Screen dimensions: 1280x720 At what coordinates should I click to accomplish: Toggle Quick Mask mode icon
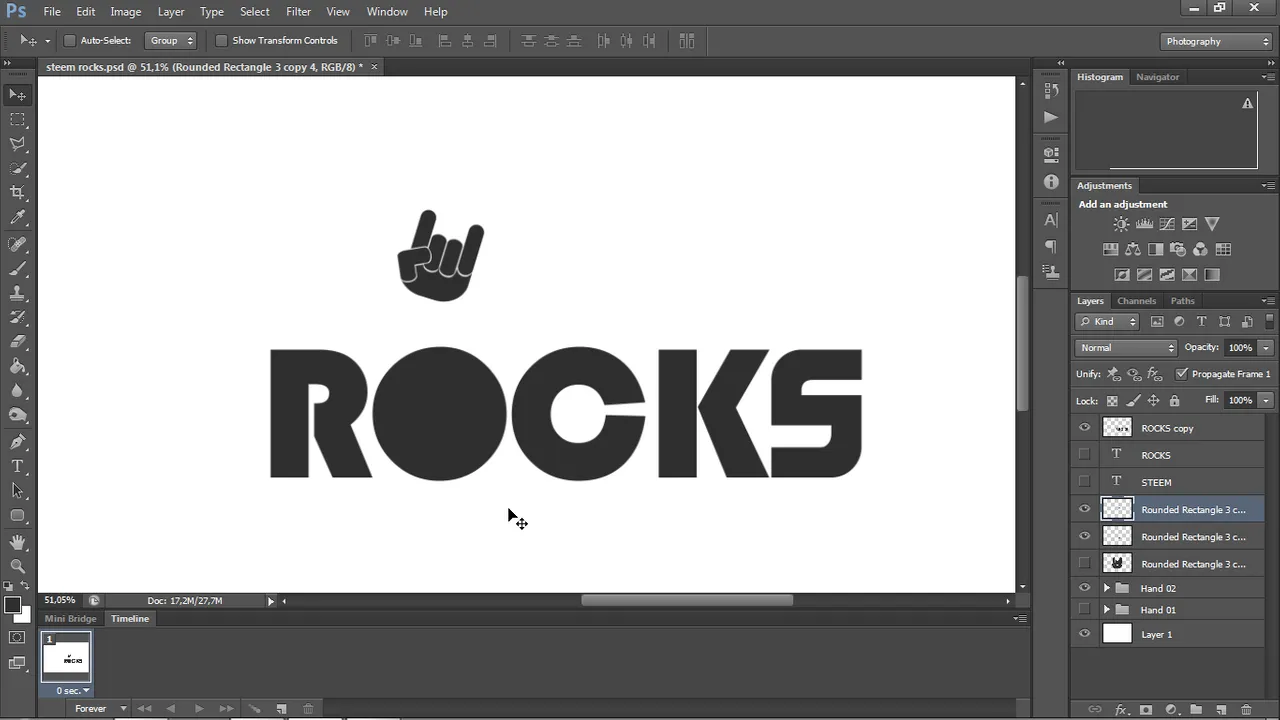coord(18,637)
